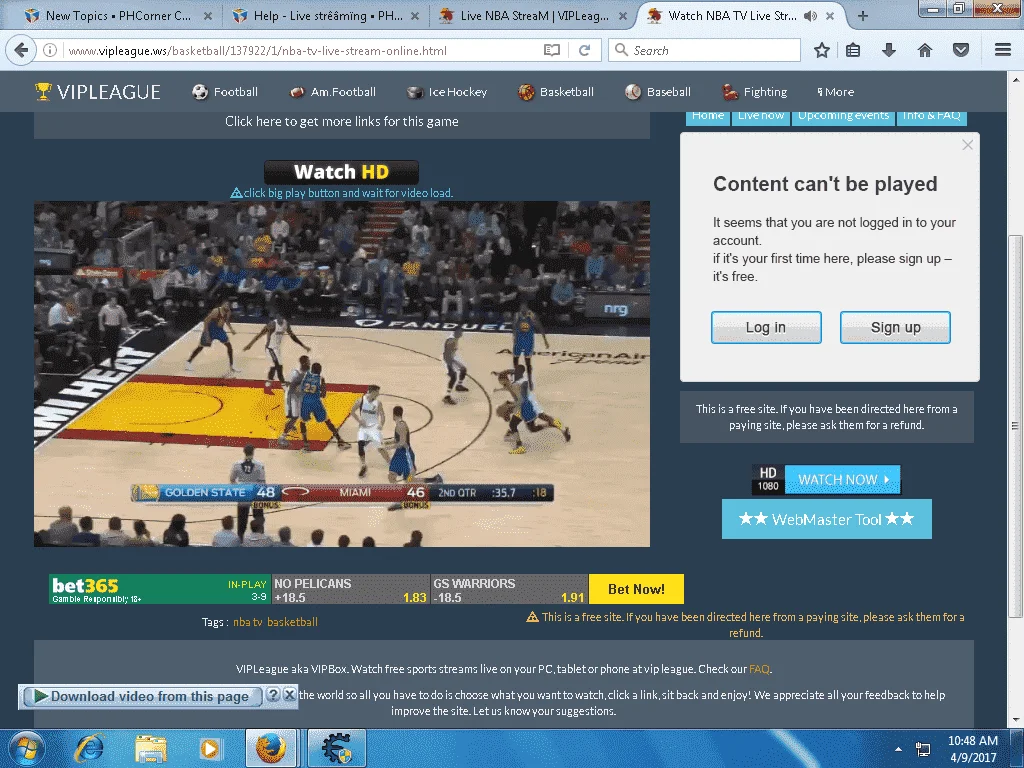
Task: Mute audio on Watch NBA TV tab
Action: point(810,16)
